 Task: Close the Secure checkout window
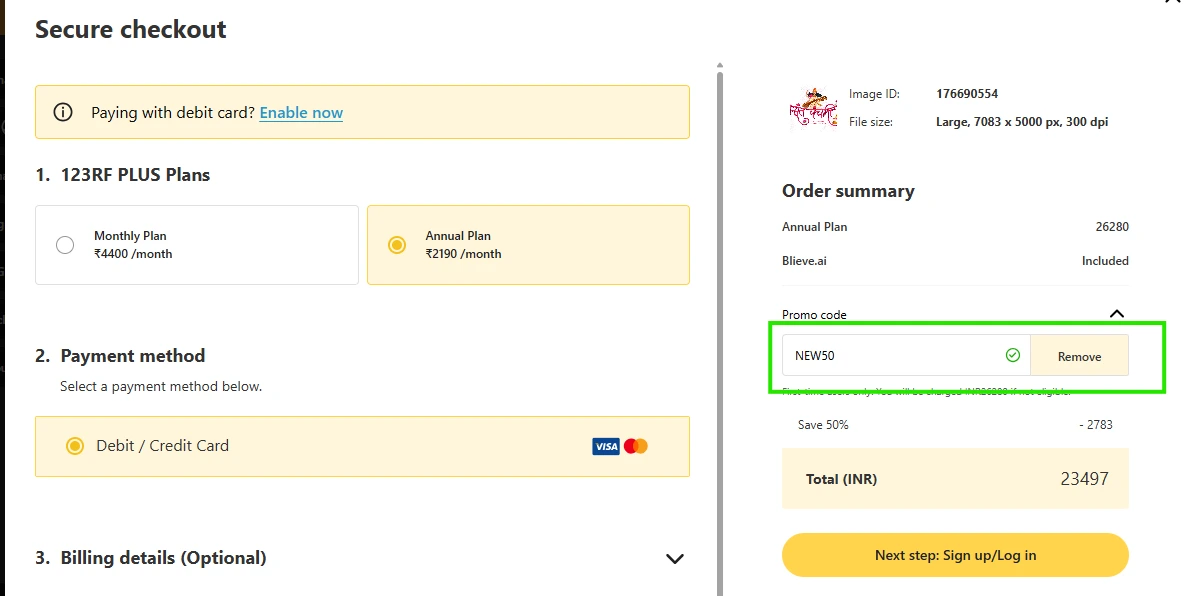click(x=1174, y=5)
